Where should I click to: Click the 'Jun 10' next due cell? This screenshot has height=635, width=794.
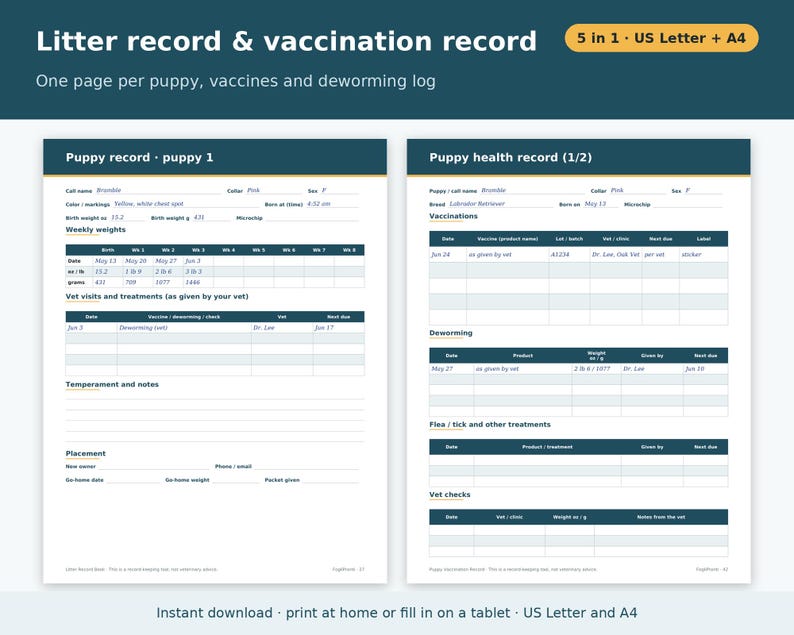pos(705,369)
